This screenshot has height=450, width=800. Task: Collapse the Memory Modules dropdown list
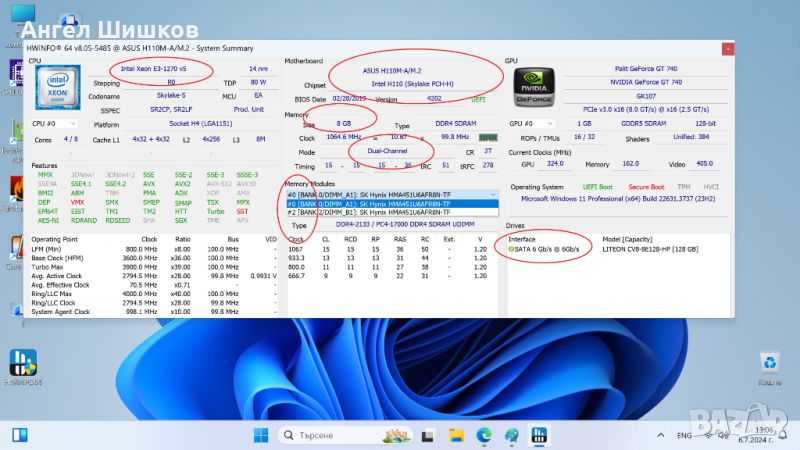491,194
